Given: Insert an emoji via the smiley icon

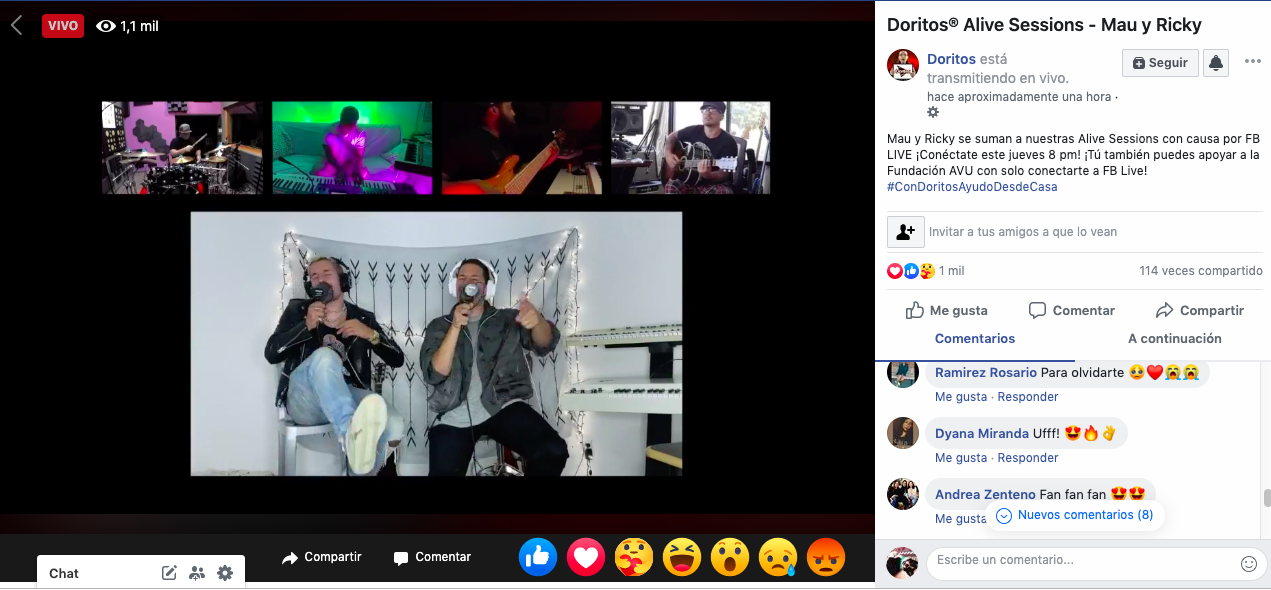Looking at the screenshot, I should pos(1248,562).
